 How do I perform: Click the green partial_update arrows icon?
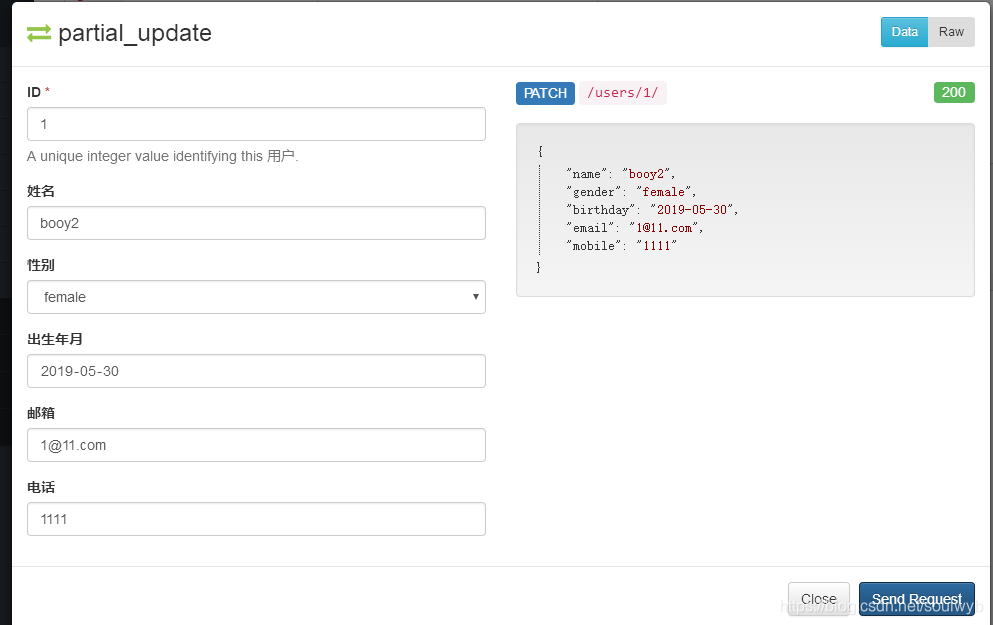[39, 33]
